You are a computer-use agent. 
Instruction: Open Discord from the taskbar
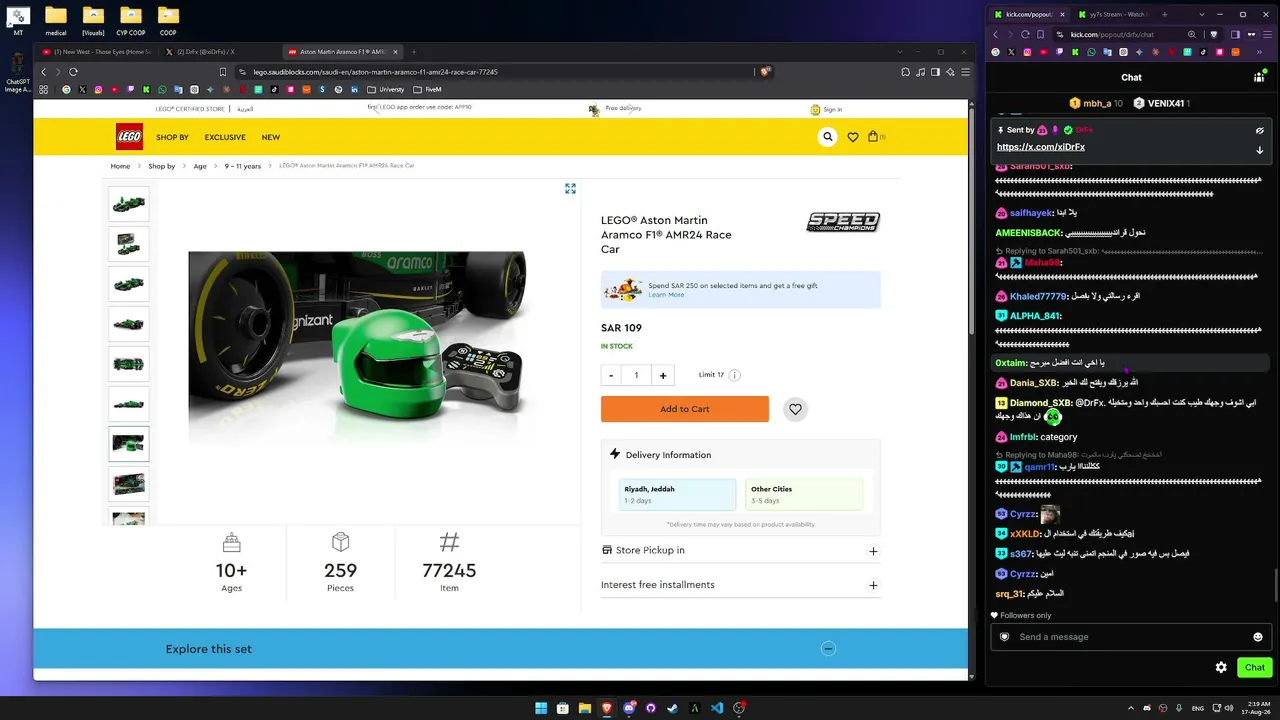click(x=629, y=708)
